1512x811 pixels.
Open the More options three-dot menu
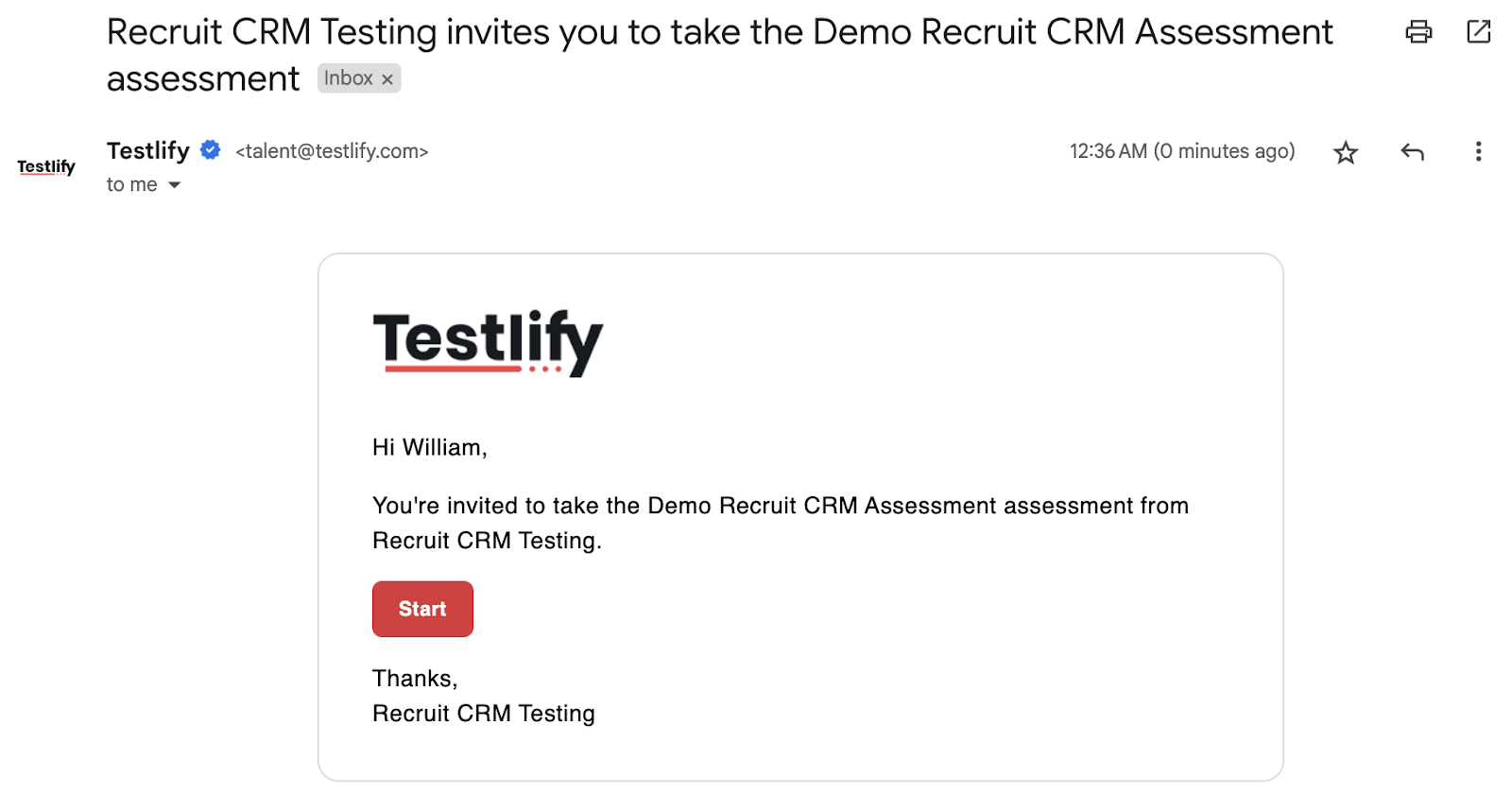[x=1478, y=151]
